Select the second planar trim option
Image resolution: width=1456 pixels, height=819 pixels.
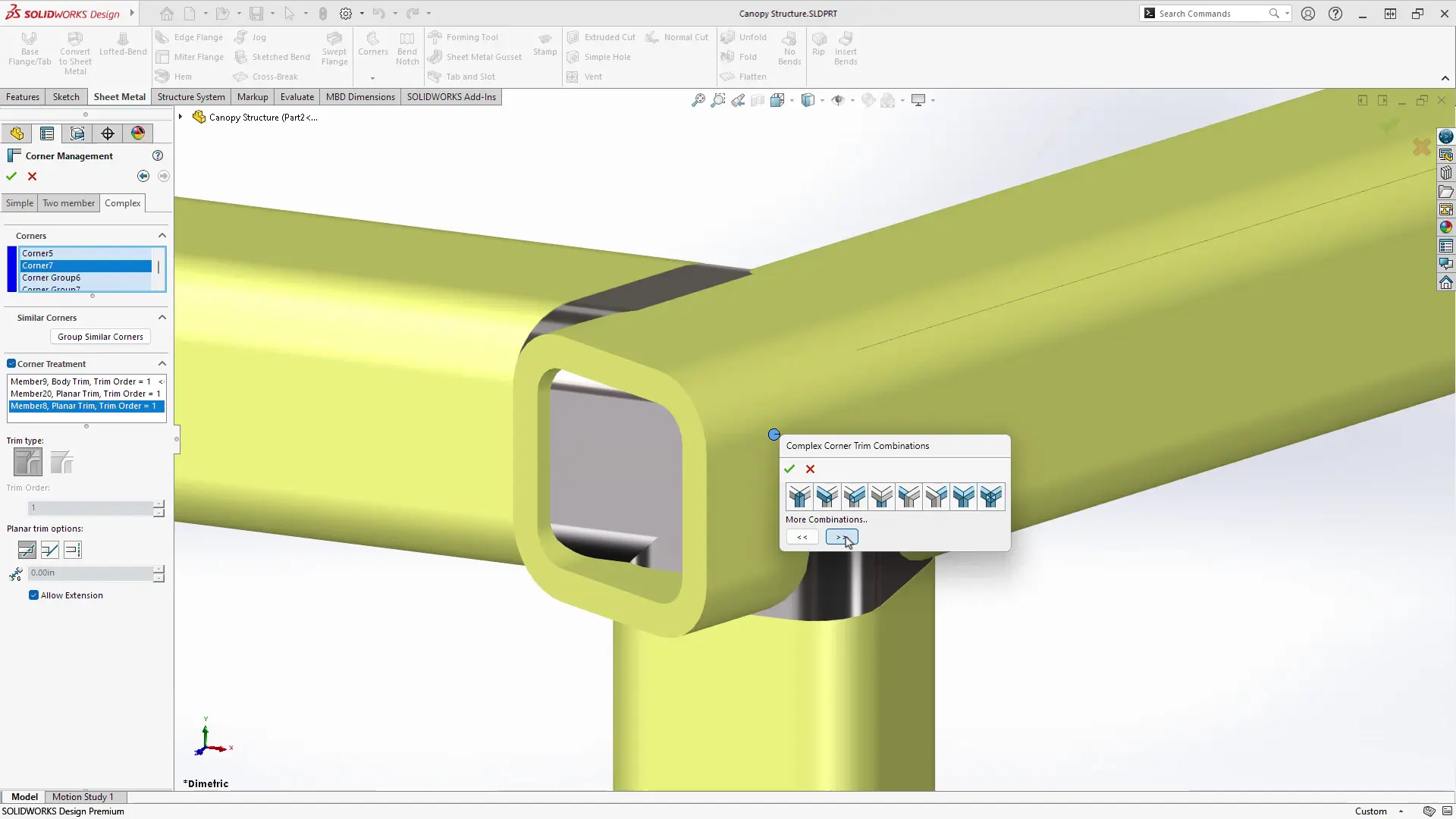[49, 549]
